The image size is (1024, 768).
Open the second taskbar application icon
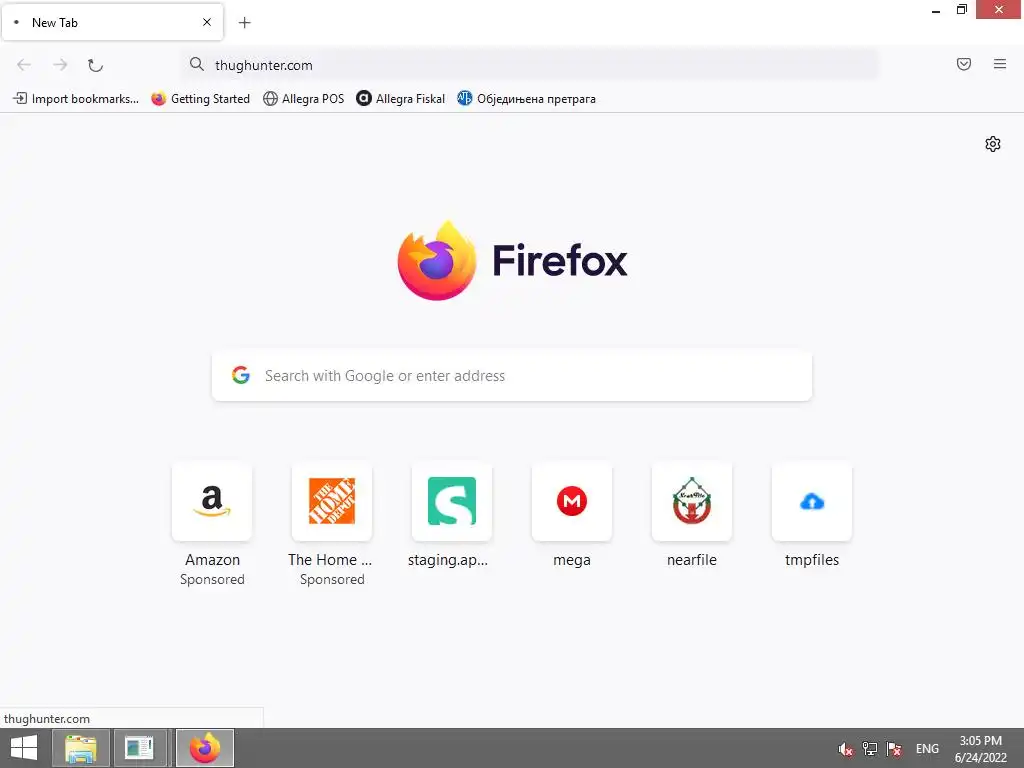(140, 748)
